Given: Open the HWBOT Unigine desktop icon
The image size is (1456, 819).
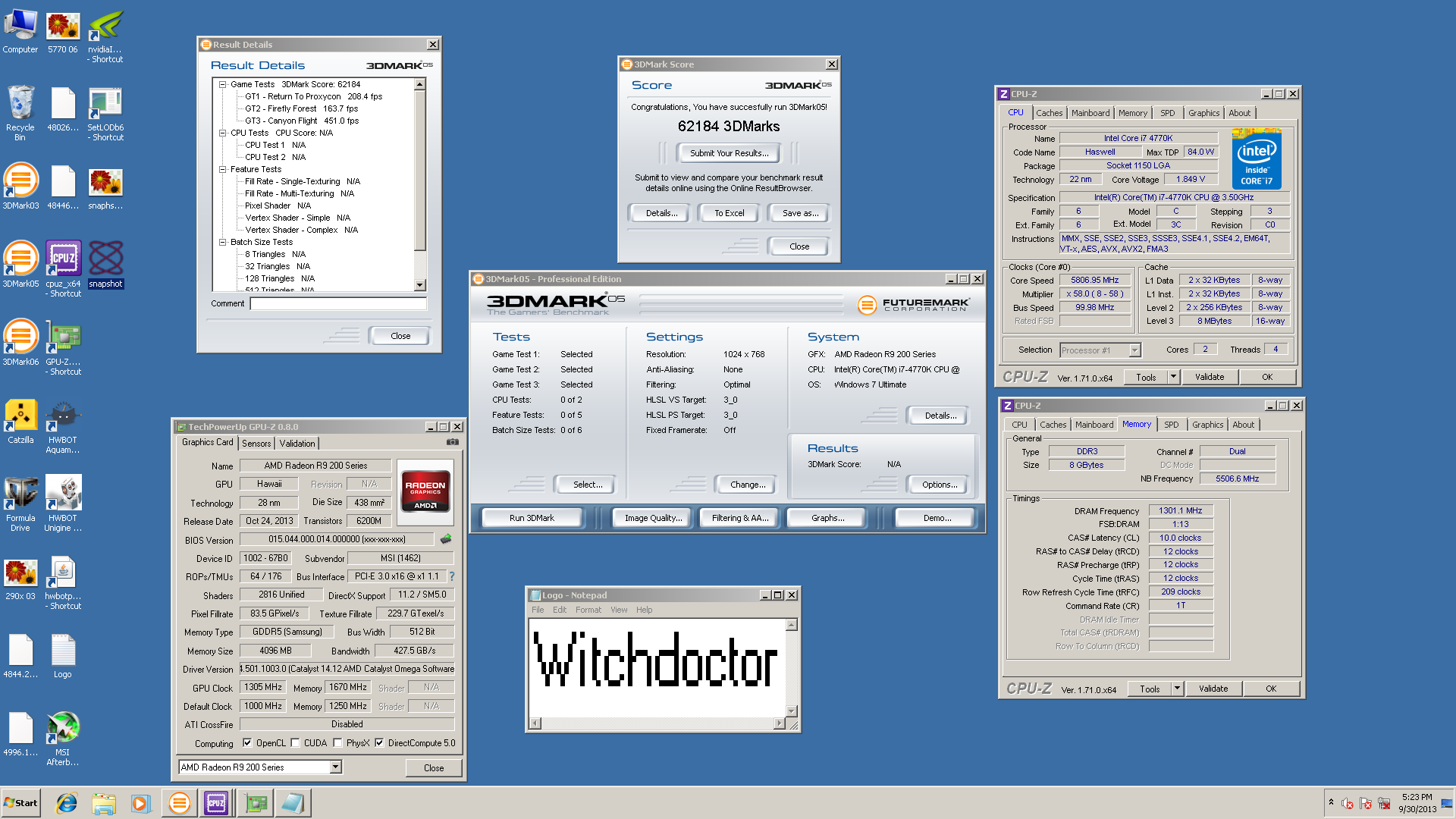Looking at the screenshot, I should (63, 504).
